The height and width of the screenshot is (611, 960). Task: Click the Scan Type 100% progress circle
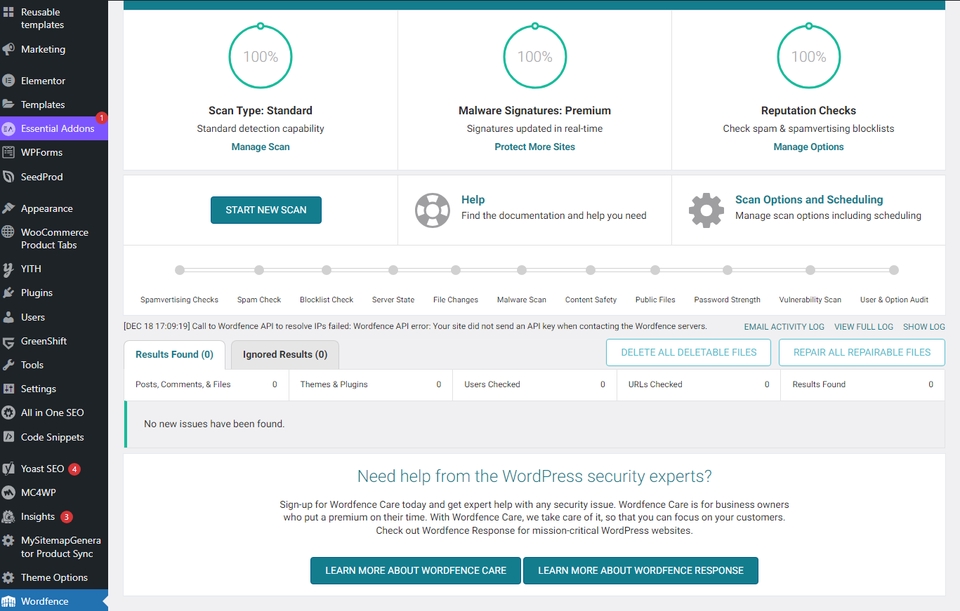[x=260, y=56]
